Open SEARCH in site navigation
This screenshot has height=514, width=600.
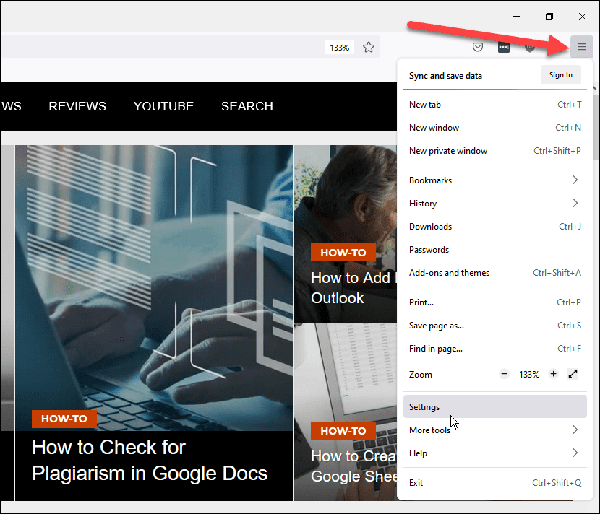pyautogui.click(x=247, y=106)
